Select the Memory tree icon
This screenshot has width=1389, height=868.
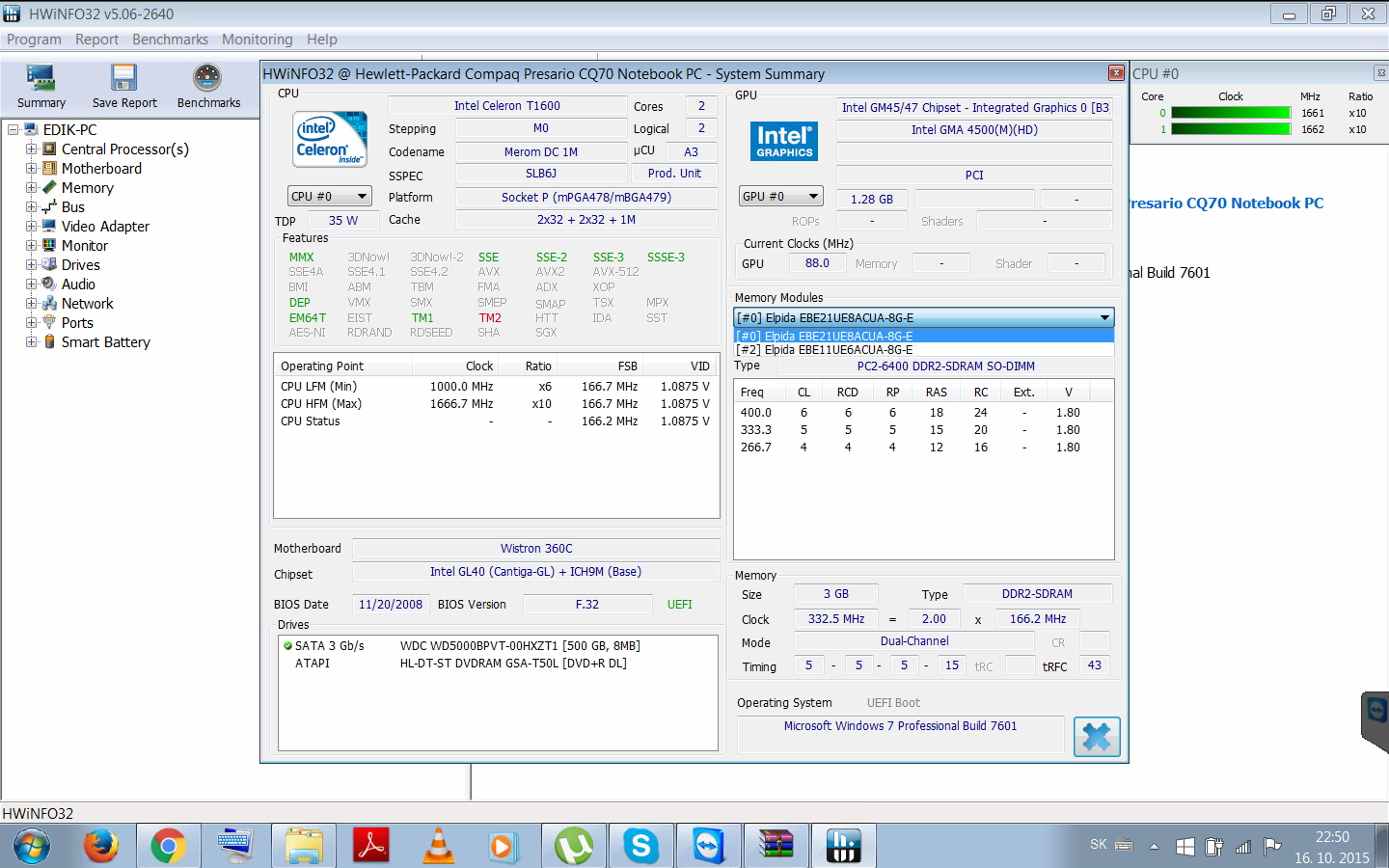point(49,188)
